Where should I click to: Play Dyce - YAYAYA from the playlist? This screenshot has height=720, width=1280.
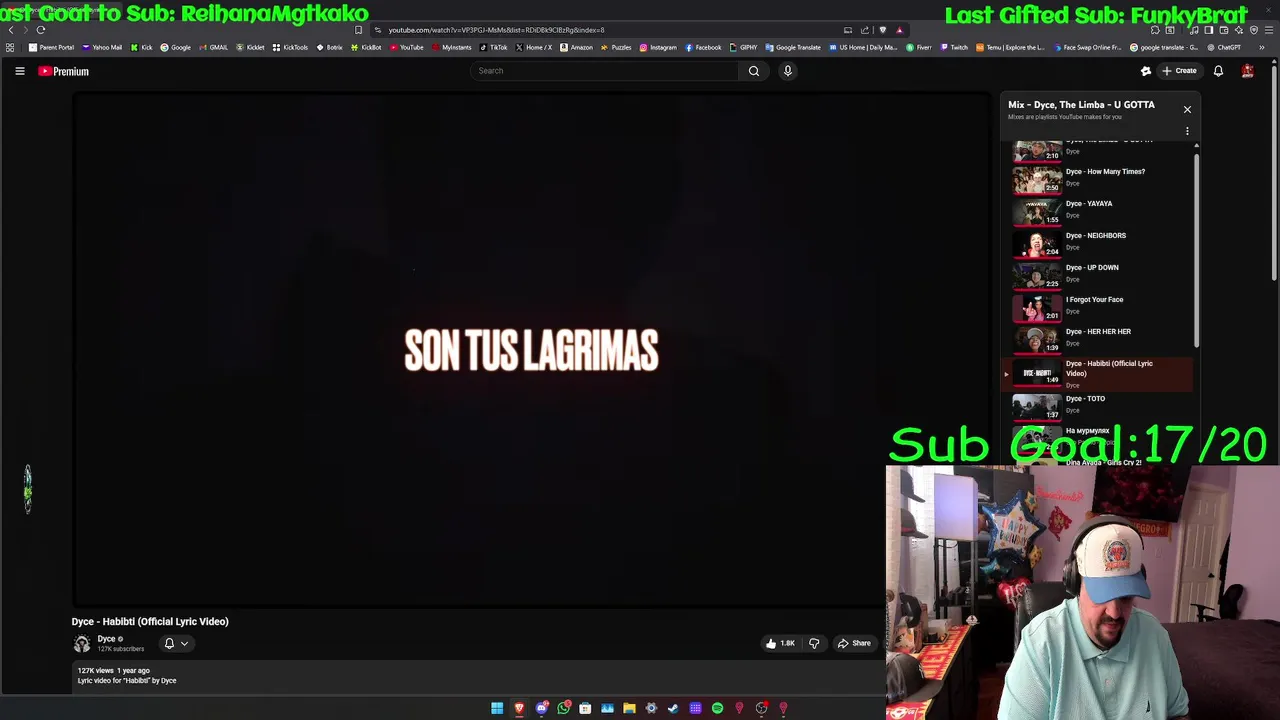(x=1100, y=210)
